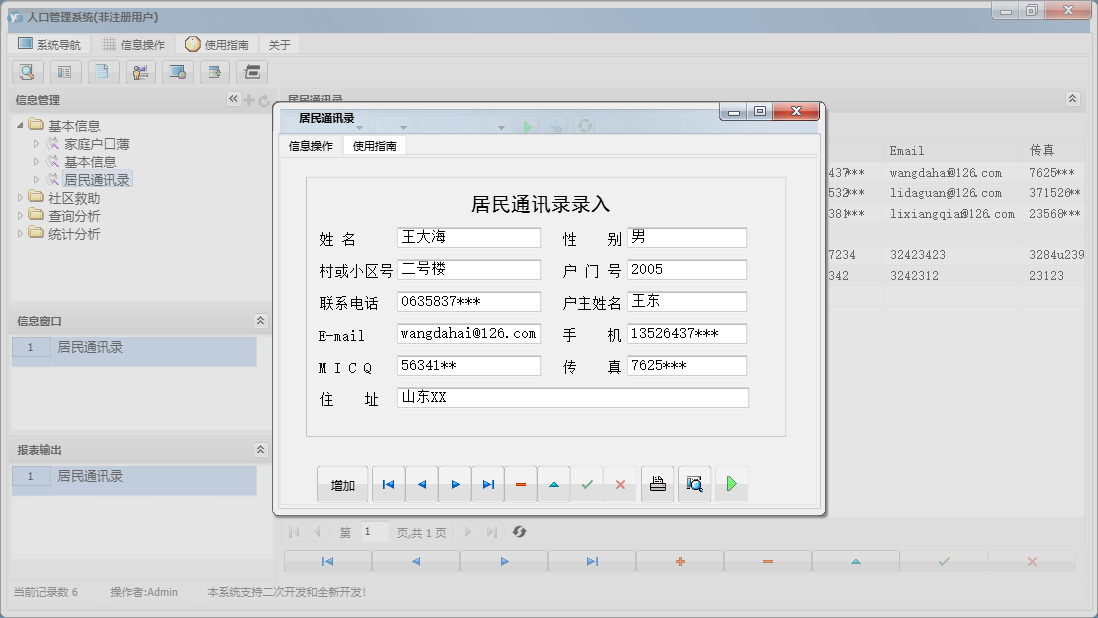1098x618 pixels.
Task: Open the 关于 menu
Action: pos(280,45)
